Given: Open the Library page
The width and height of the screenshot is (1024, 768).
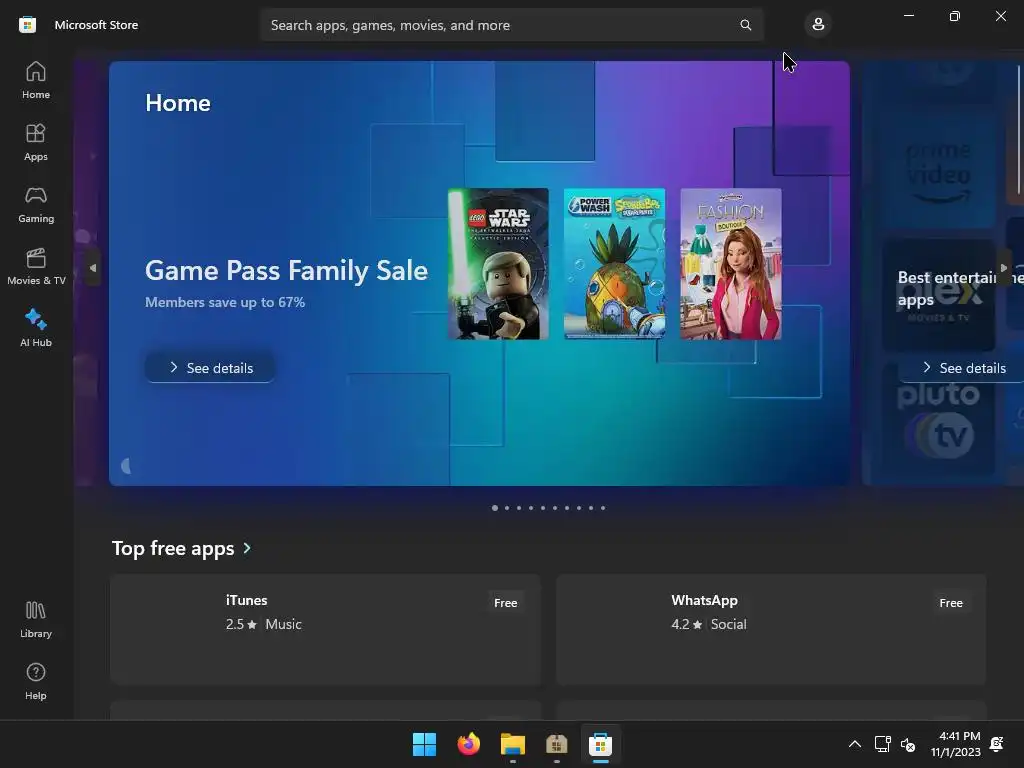Looking at the screenshot, I should click(x=36, y=619).
